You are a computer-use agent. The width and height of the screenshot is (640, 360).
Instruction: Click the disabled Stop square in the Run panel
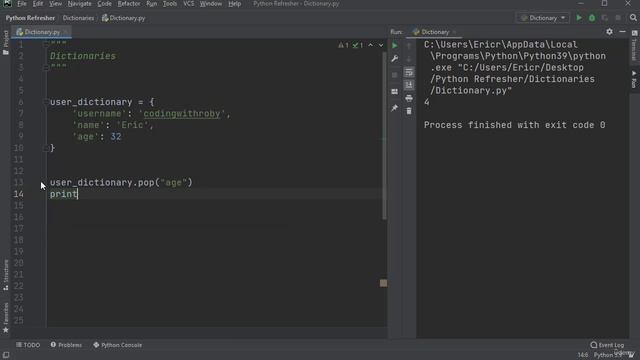coord(394,75)
